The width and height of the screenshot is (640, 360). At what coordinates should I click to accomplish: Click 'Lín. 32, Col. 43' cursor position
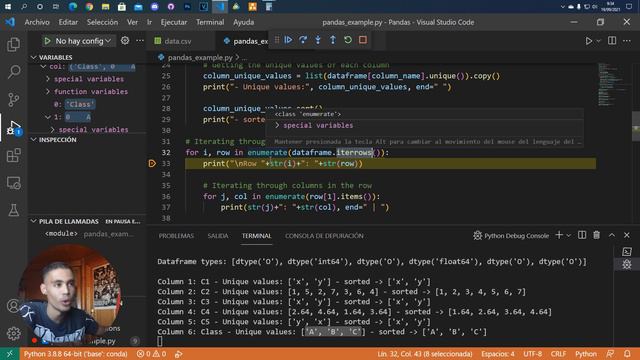(x=424, y=354)
